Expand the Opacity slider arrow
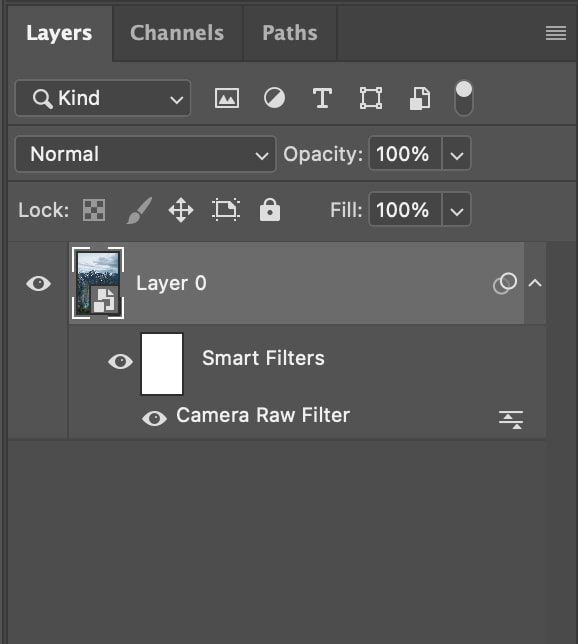578x644 pixels. [456, 154]
